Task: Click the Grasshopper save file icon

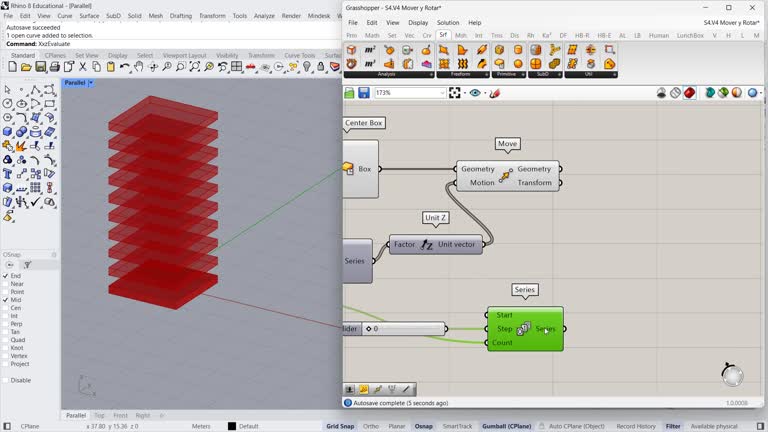Action: 364,93
